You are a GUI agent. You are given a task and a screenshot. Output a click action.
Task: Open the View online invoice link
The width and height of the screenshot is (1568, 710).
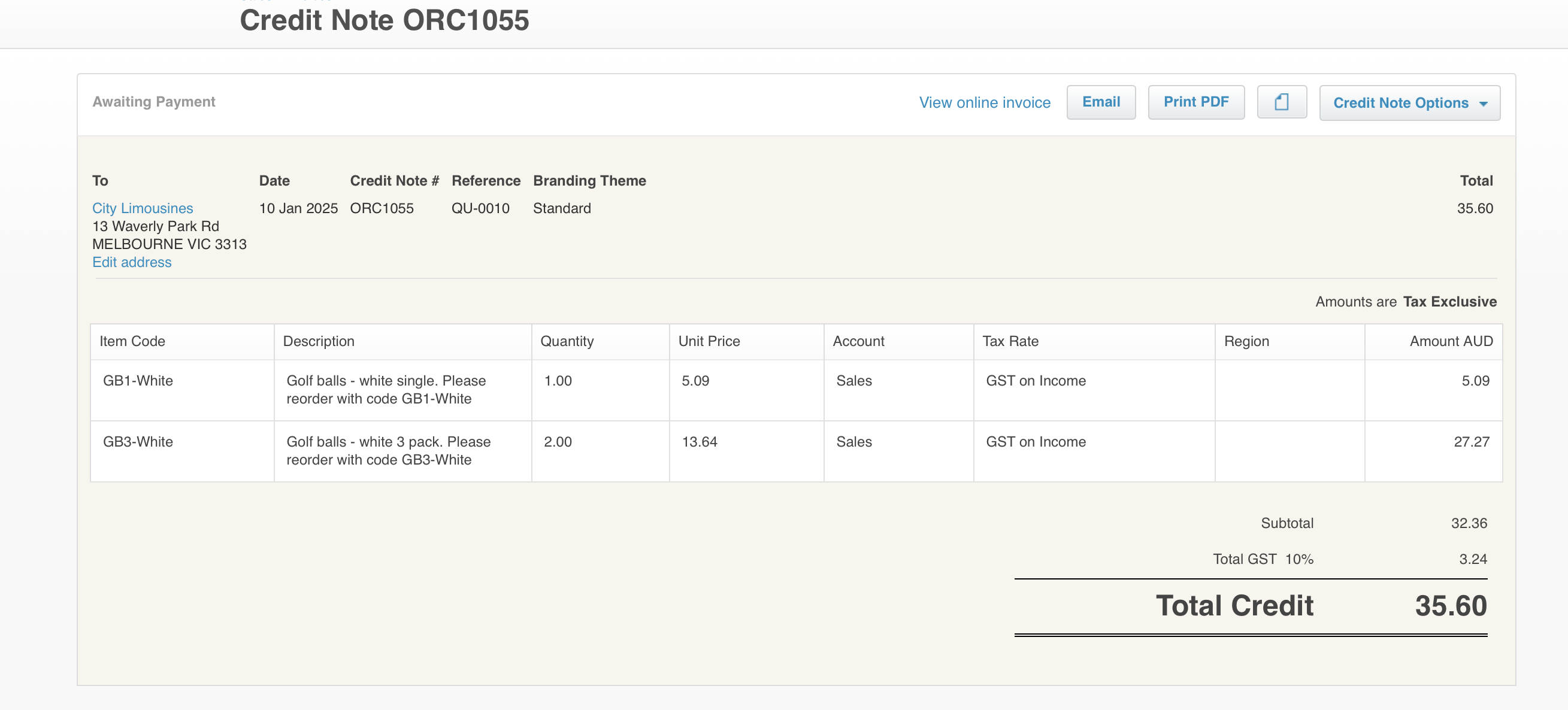coord(984,103)
